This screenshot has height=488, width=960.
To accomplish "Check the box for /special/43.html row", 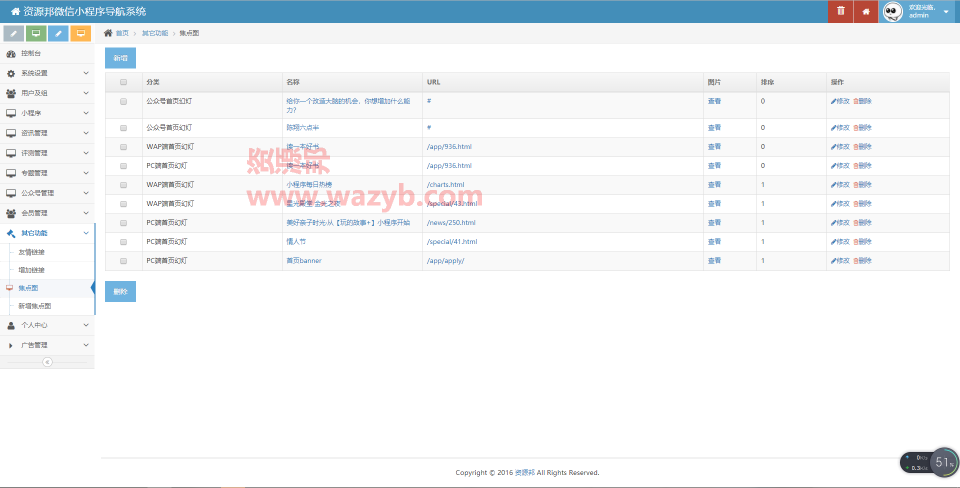I will click(124, 204).
